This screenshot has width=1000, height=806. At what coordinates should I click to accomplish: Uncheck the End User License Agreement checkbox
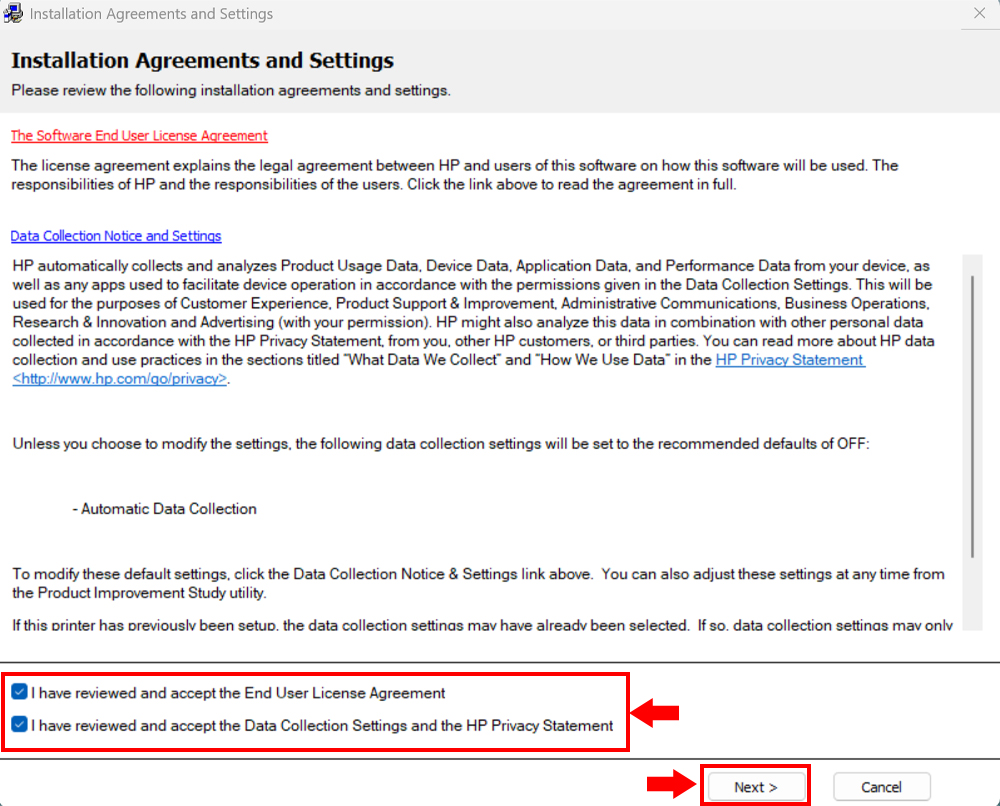(19, 692)
